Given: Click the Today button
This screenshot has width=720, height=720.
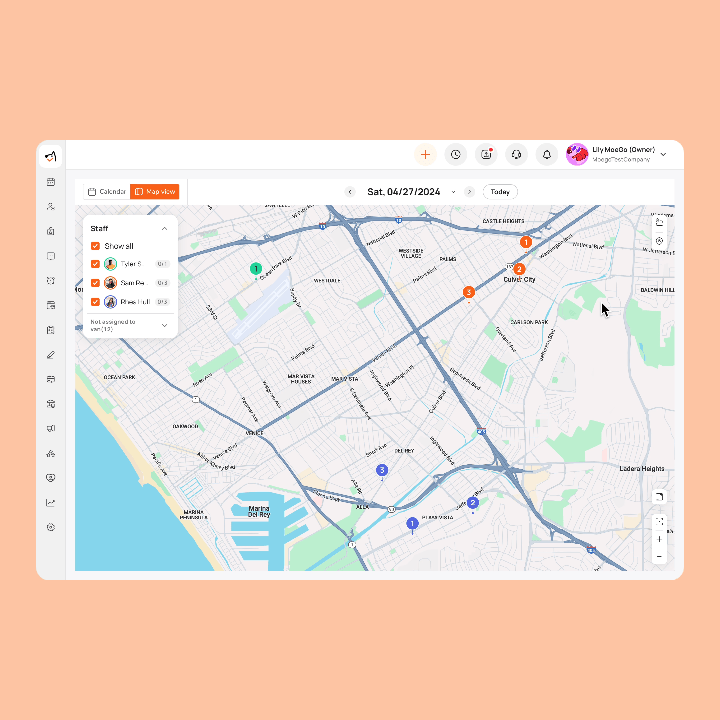Looking at the screenshot, I should pyautogui.click(x=500, y=192).
